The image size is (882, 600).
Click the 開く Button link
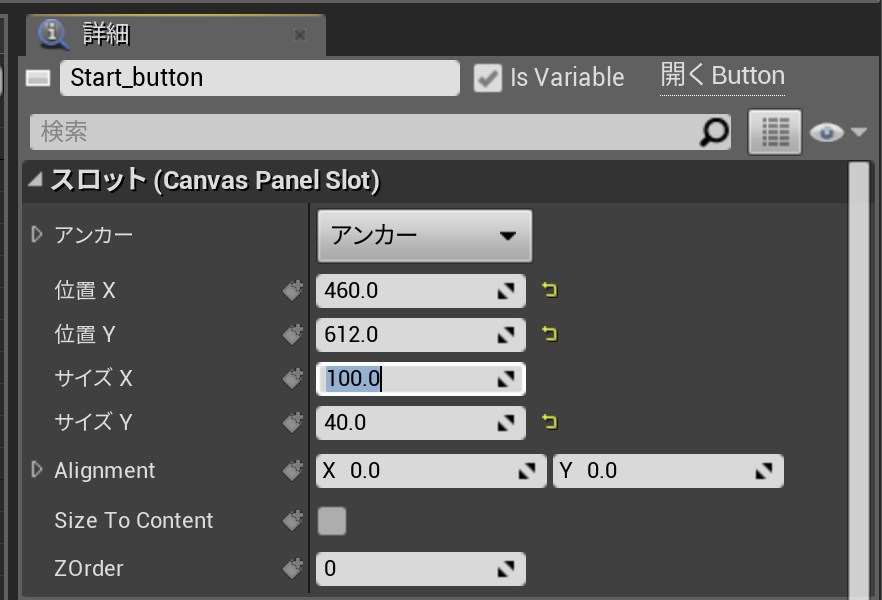pos(722,77)
